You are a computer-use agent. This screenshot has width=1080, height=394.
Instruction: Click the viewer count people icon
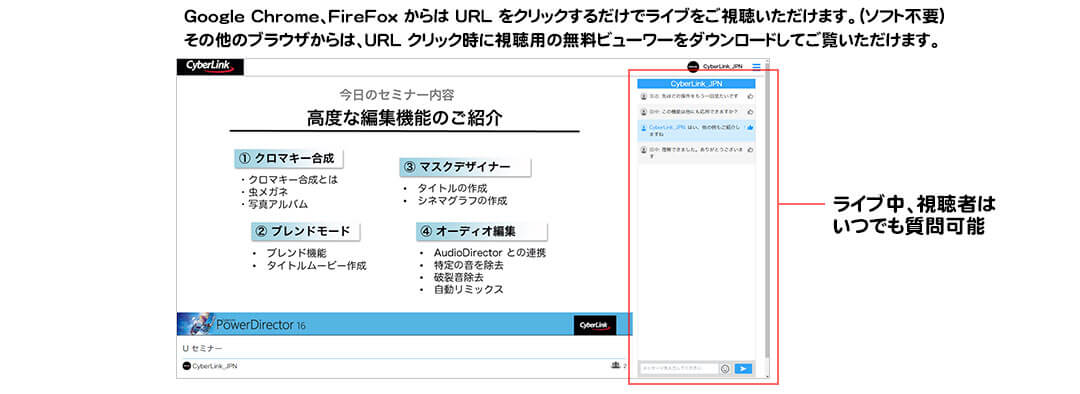616,365
